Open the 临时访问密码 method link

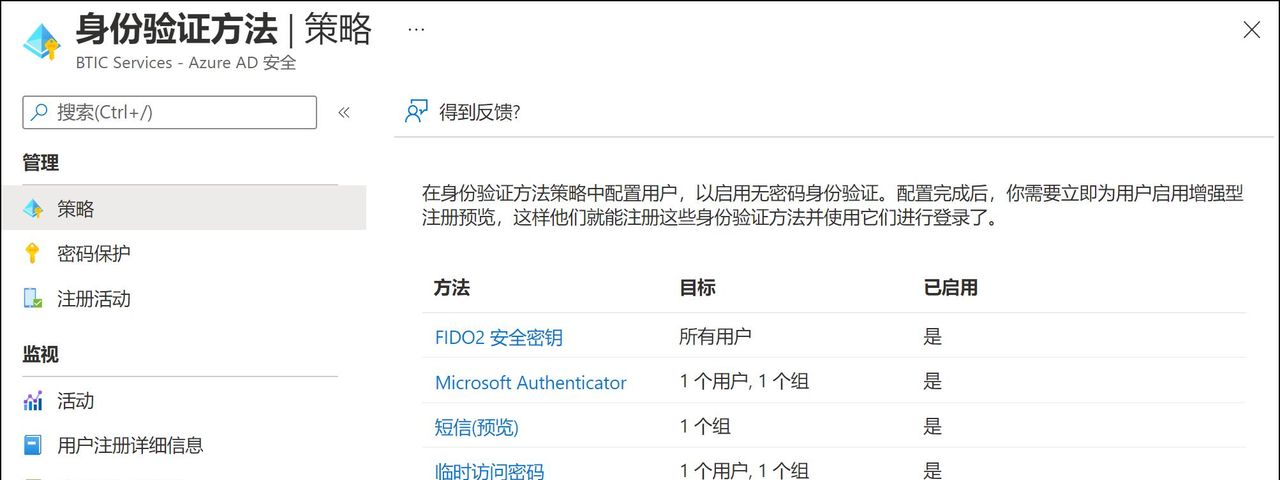click(489, 470)
